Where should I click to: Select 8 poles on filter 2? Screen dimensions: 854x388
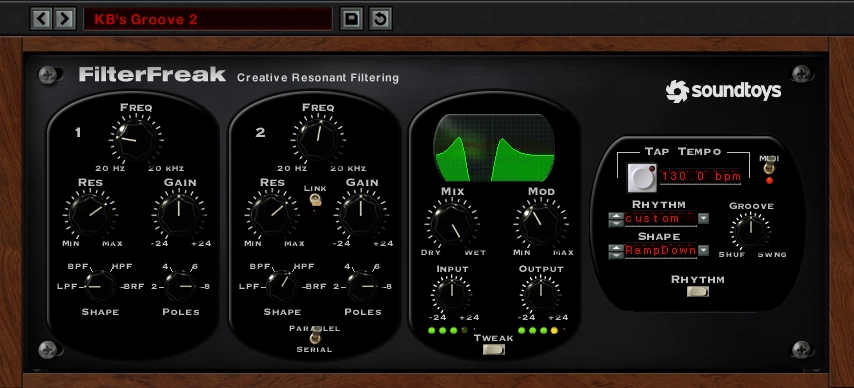(x=388, y=286)
